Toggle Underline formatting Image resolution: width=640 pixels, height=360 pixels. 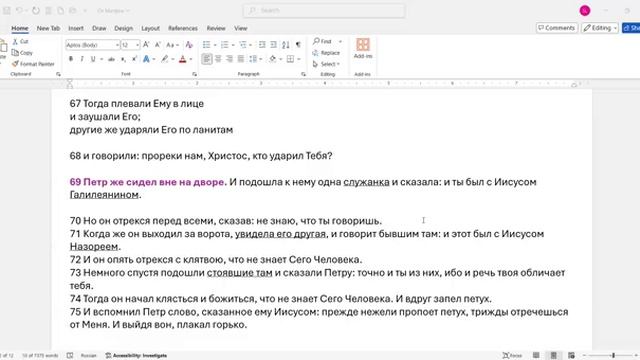click(x=93, y=60)
